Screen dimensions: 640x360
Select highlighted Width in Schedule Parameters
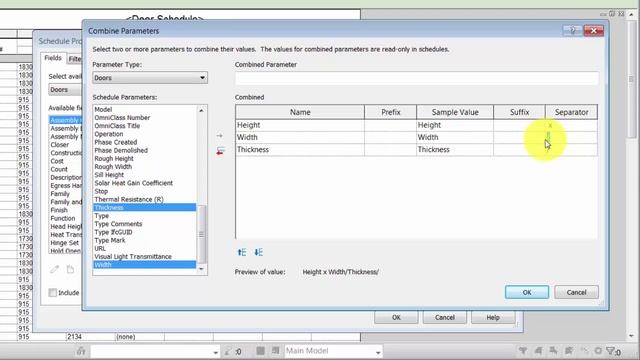[x=145, y=264]
